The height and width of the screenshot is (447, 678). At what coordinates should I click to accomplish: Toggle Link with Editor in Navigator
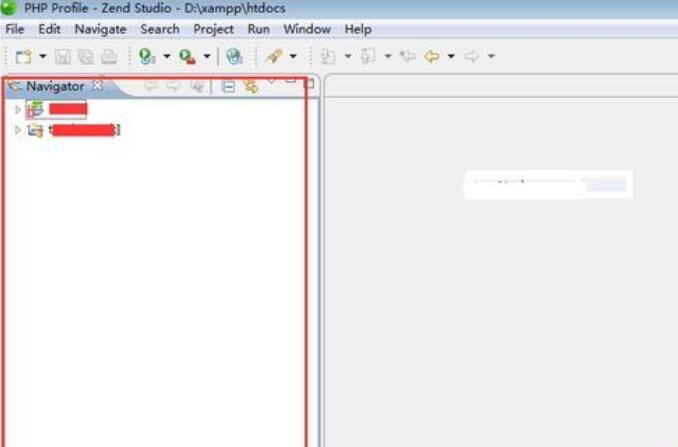tap(250, 86)
